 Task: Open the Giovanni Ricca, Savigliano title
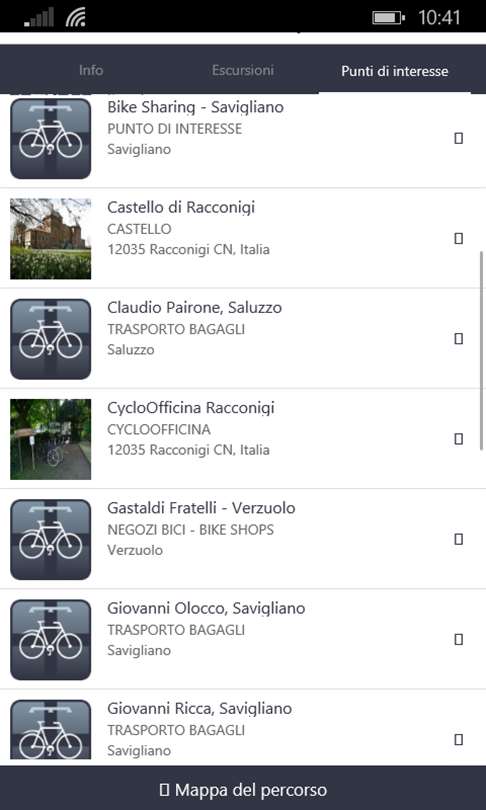pos(199,708)
